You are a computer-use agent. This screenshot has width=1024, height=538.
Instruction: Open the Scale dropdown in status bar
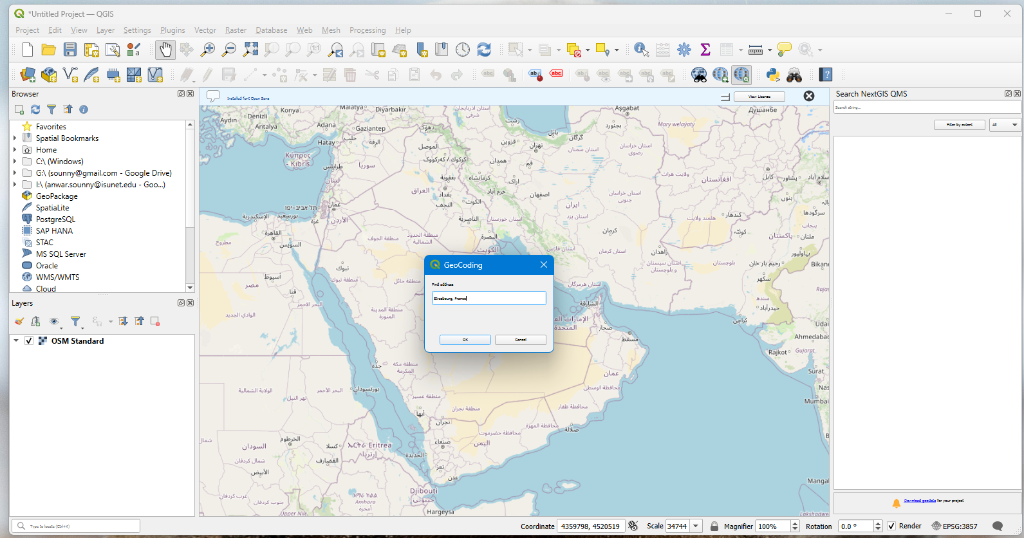point(696,526)
